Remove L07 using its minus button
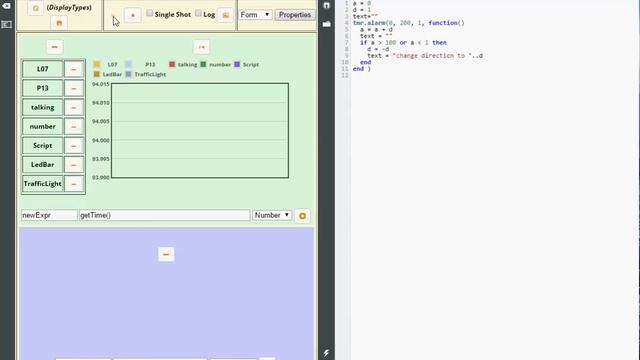The image size is (640, 360). point(74,69)
